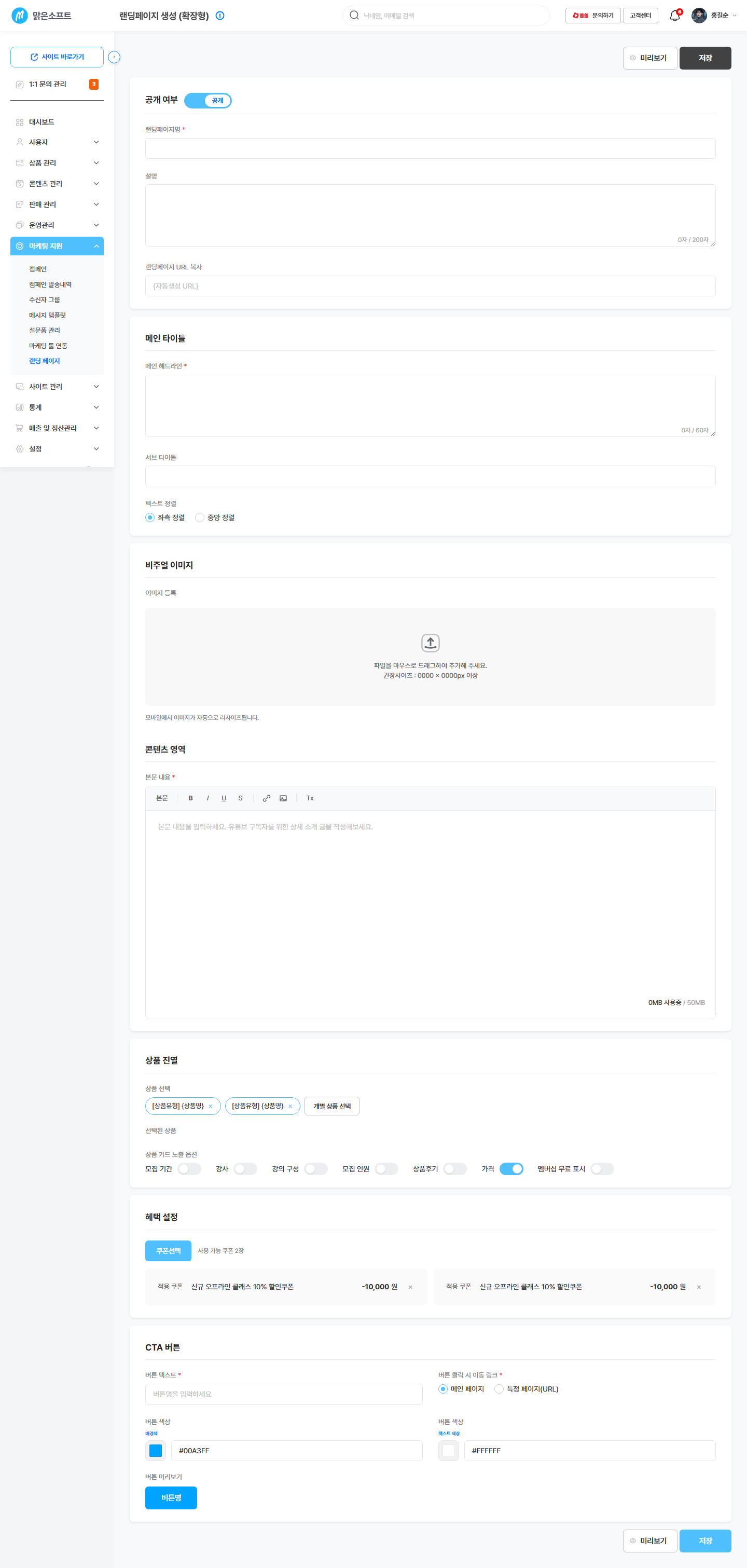The height and width of the screenshot is (1568, 747).
Task: Click 개별 상품 선택 button
Action: [x=332, y=1106]
